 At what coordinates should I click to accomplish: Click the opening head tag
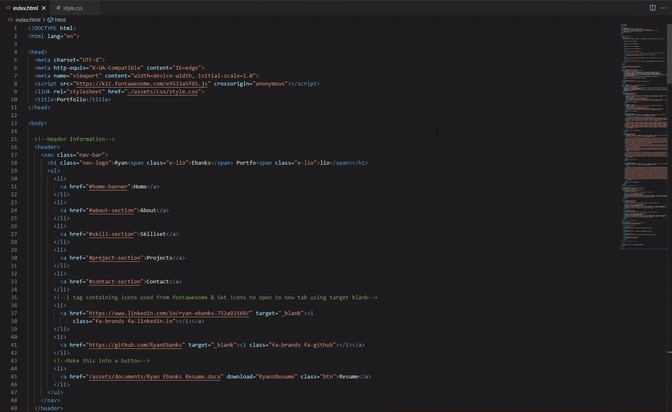[x=38, y=52]
